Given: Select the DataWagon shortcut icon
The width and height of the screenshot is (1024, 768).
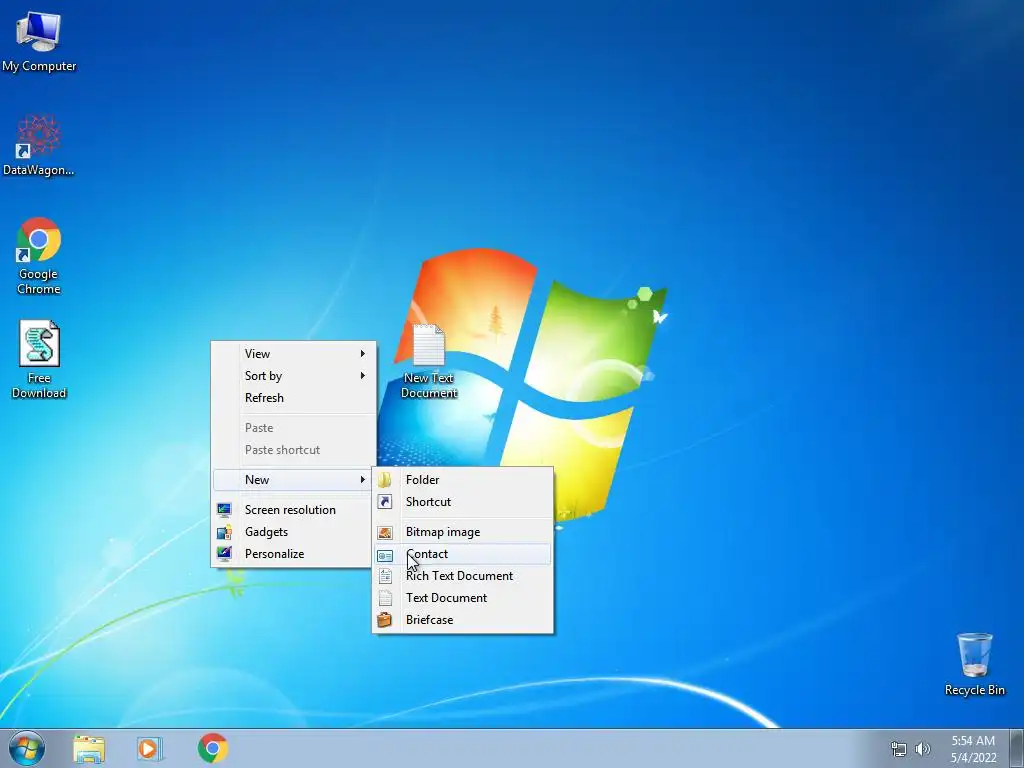Looking at the screenshot, I should coord(39,146).
